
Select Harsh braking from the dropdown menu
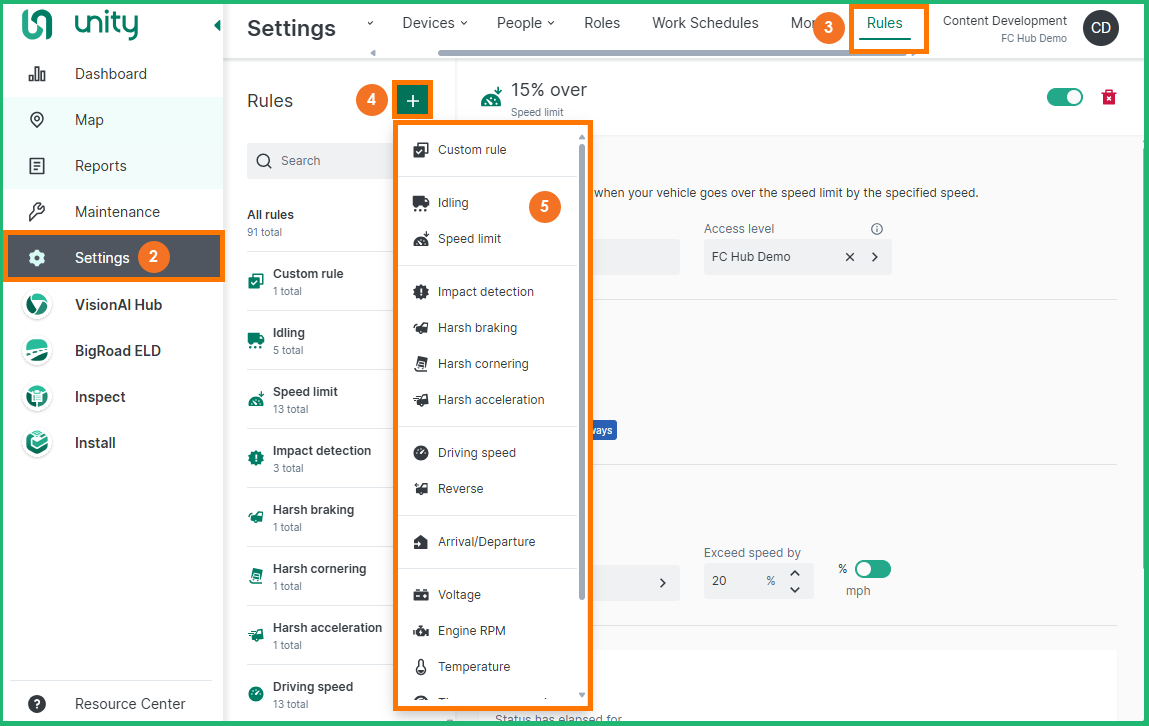coord(477,328)
